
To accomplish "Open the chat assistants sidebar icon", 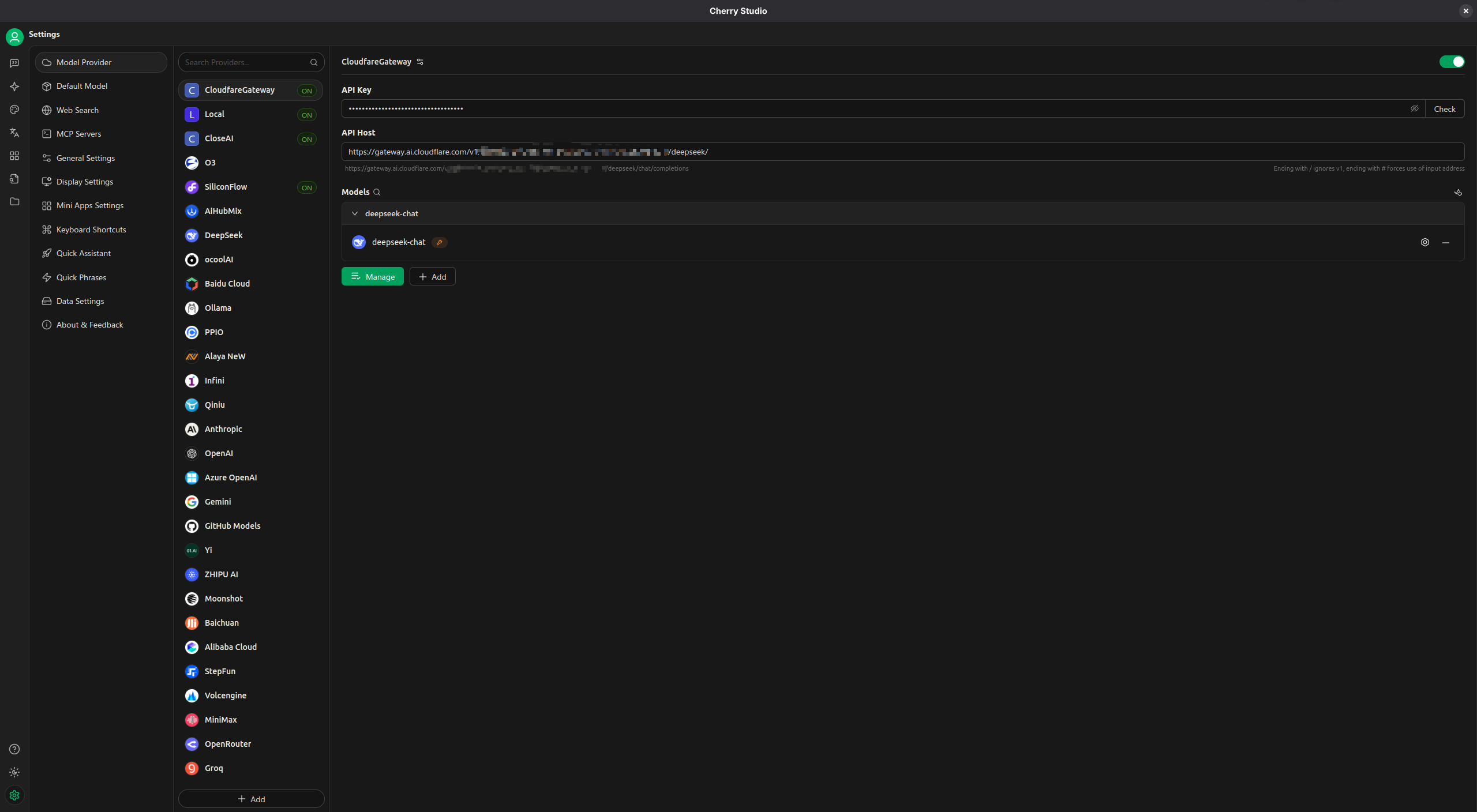I will click(14, 63).
